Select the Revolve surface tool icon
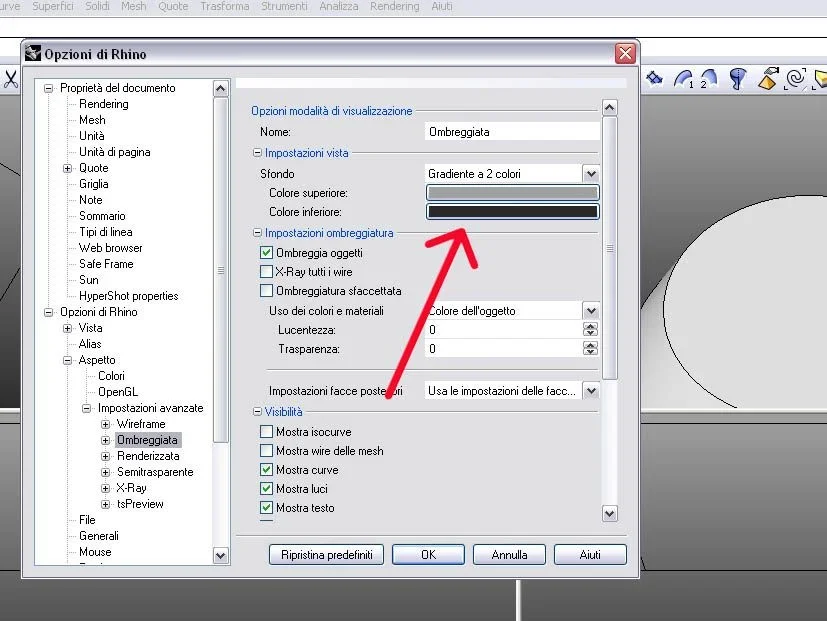The height and width of the screenshot is (621, 827). click(x=738, y=79)
